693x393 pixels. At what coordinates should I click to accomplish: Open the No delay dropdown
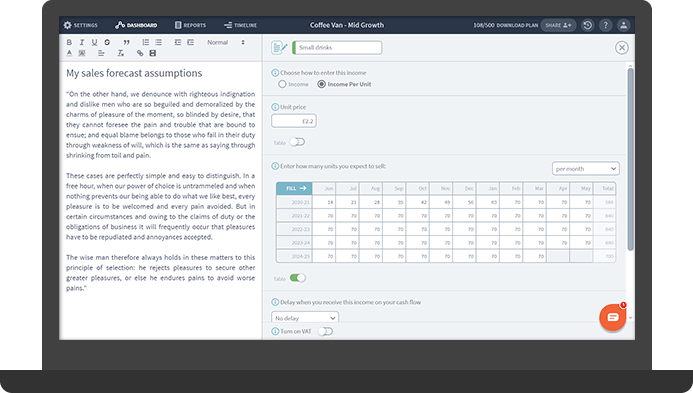pos(305,318)
